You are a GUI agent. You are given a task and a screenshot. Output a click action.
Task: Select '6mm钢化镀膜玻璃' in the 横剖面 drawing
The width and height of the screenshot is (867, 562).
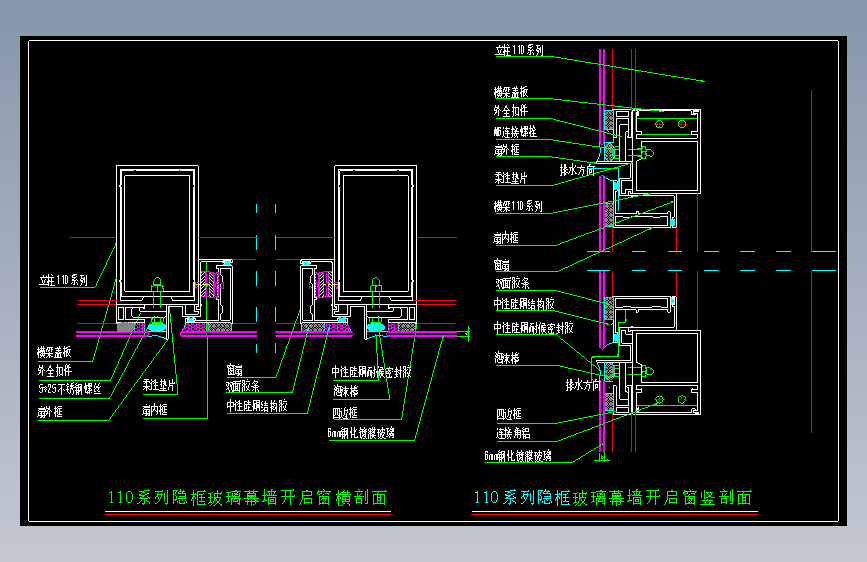[361, 433]
